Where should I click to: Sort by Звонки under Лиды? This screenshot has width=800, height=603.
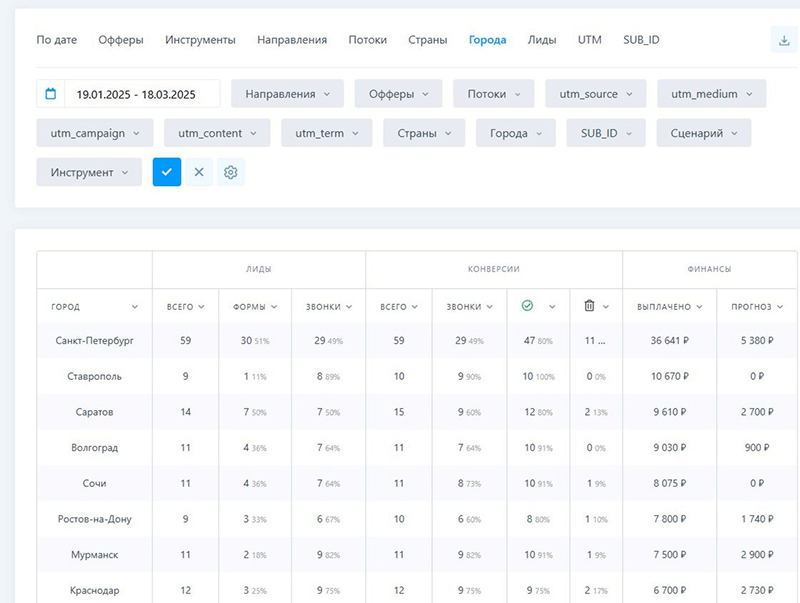[329, 307]
